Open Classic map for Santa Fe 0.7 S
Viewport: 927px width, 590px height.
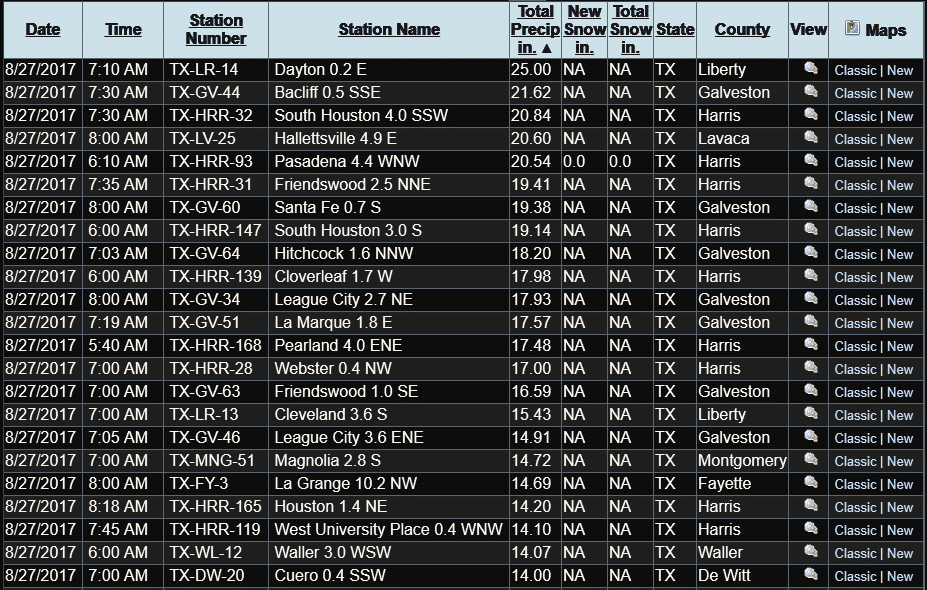pos(855,209)
